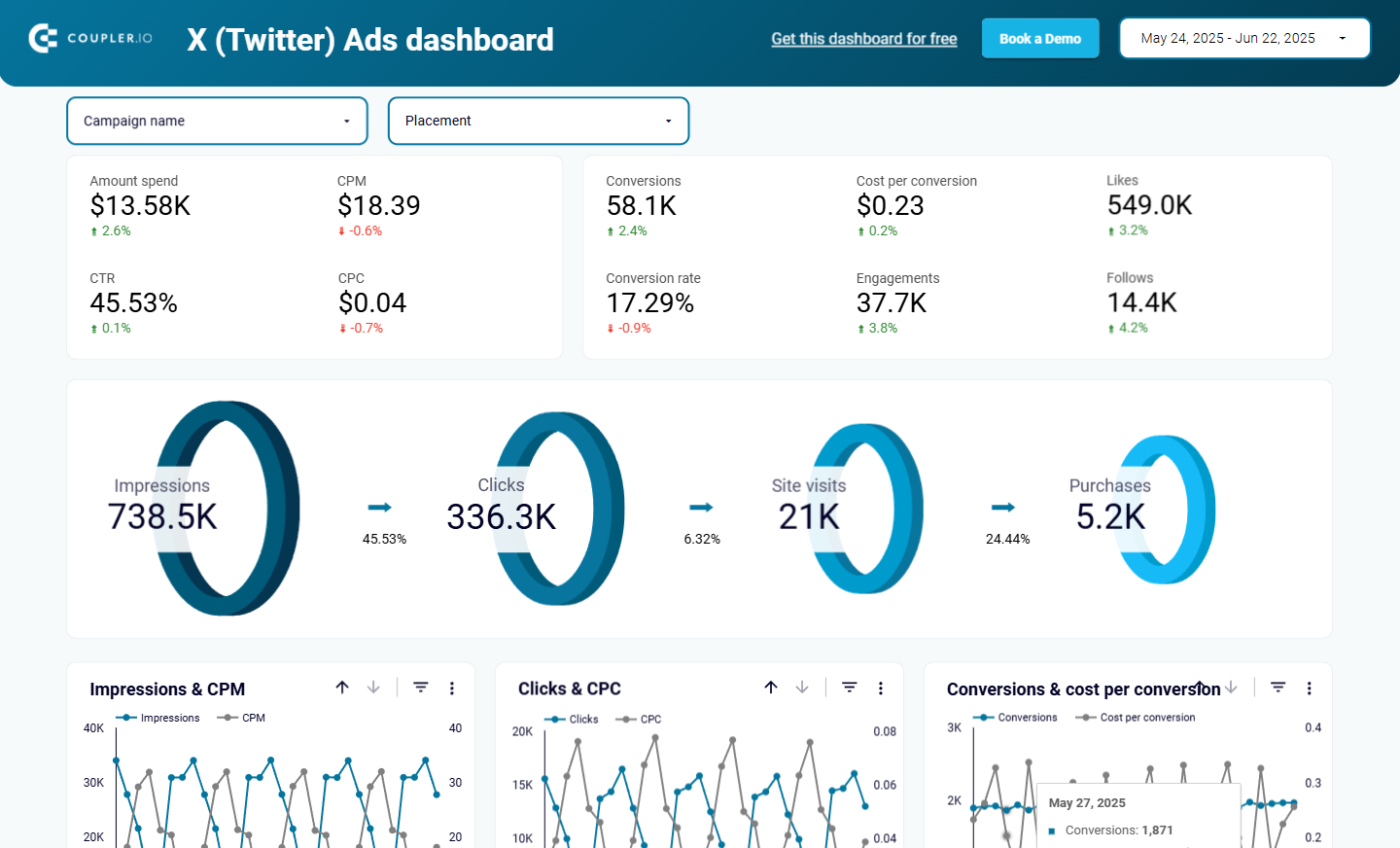Click the Coupler.io logo
1400x848 pixels.
(x=90, y=38)
